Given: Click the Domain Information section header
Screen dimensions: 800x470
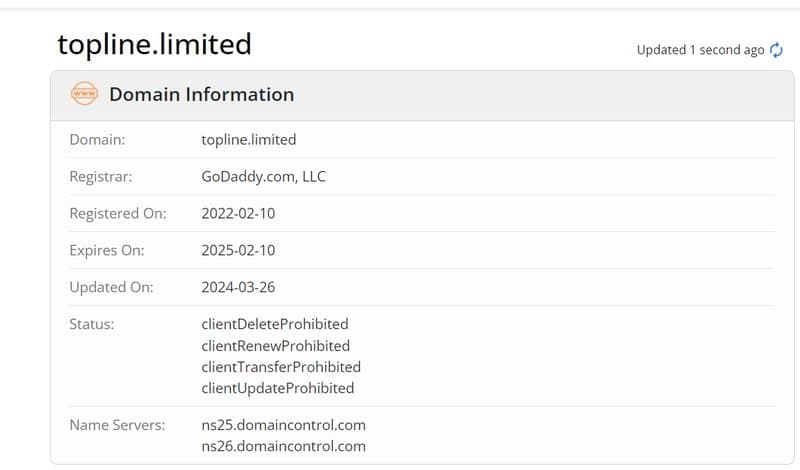Looking at the screenshot, I should [x=202, y=94].
